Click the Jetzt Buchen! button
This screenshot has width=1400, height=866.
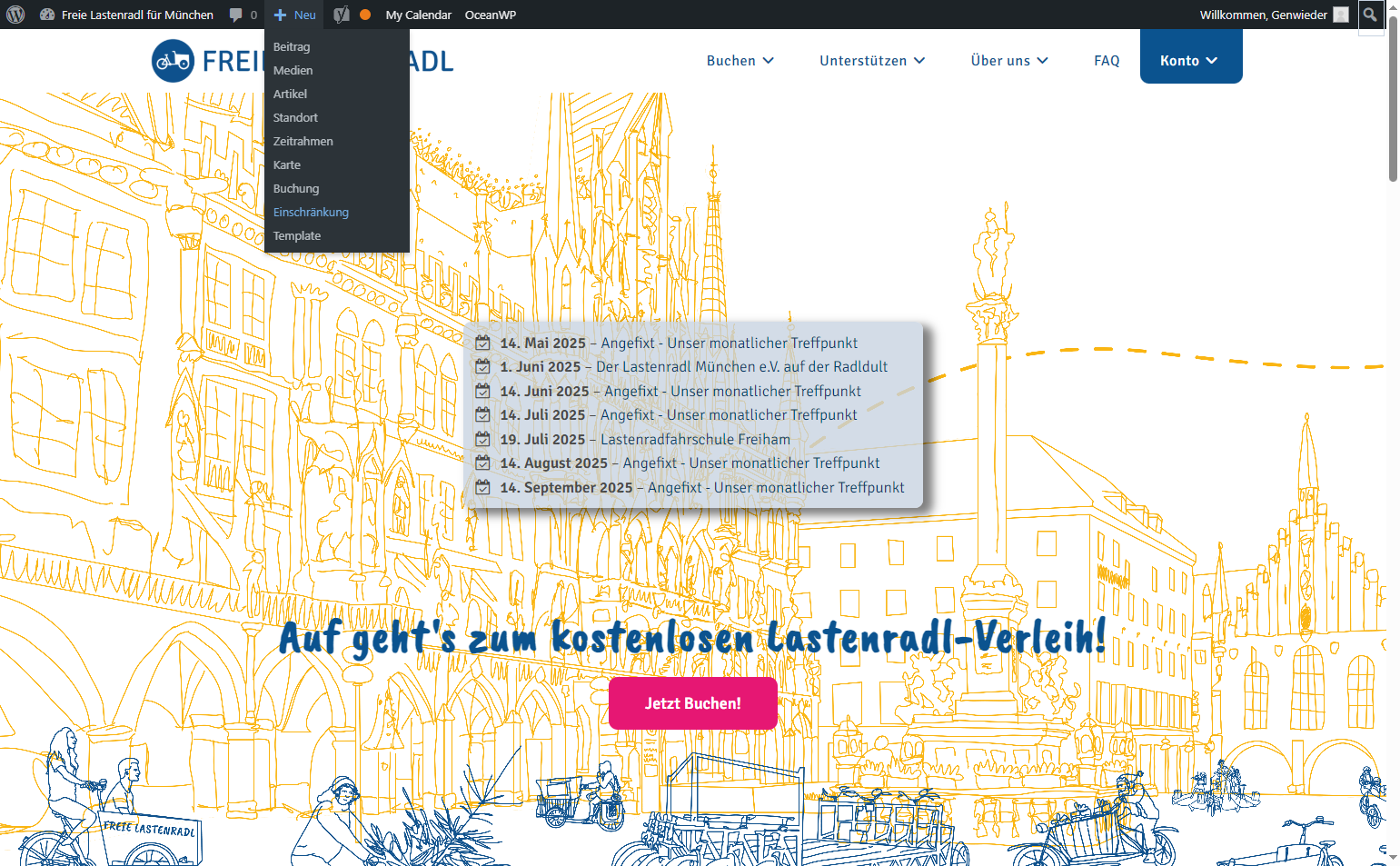point(693,703)
